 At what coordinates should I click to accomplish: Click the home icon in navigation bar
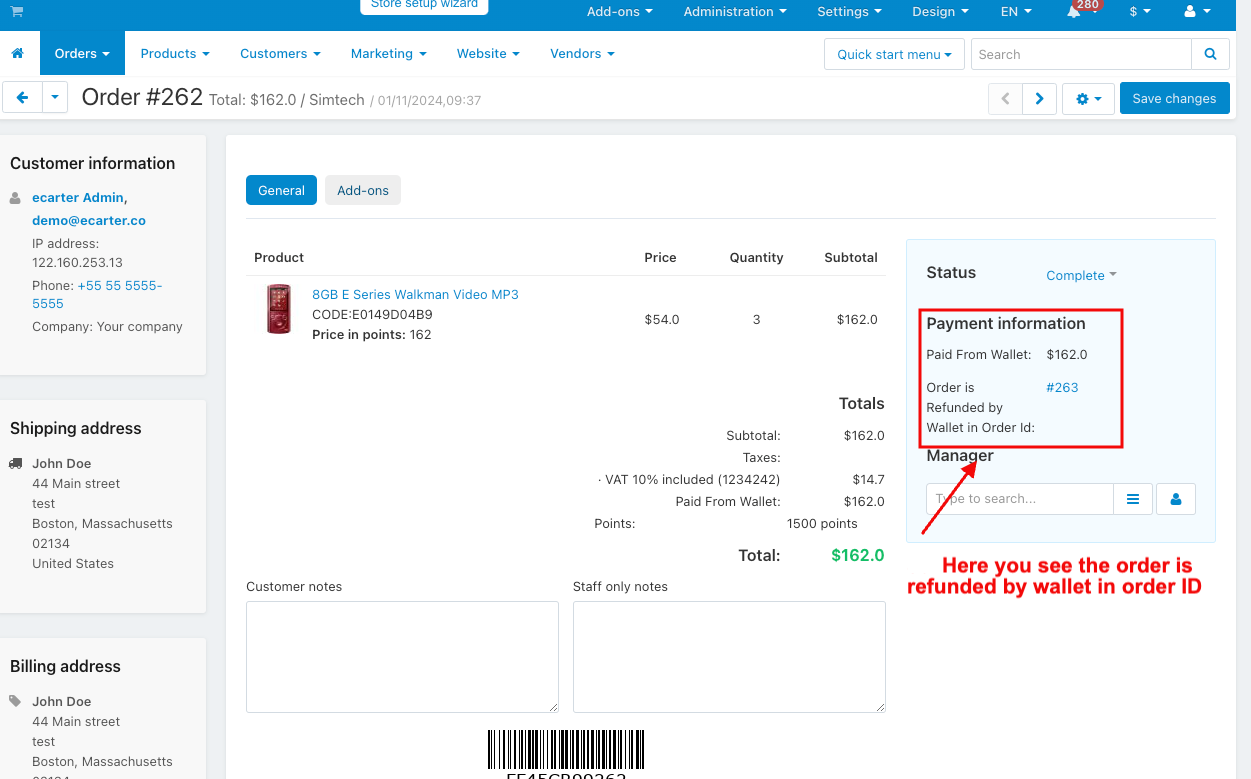click(17, 54)
